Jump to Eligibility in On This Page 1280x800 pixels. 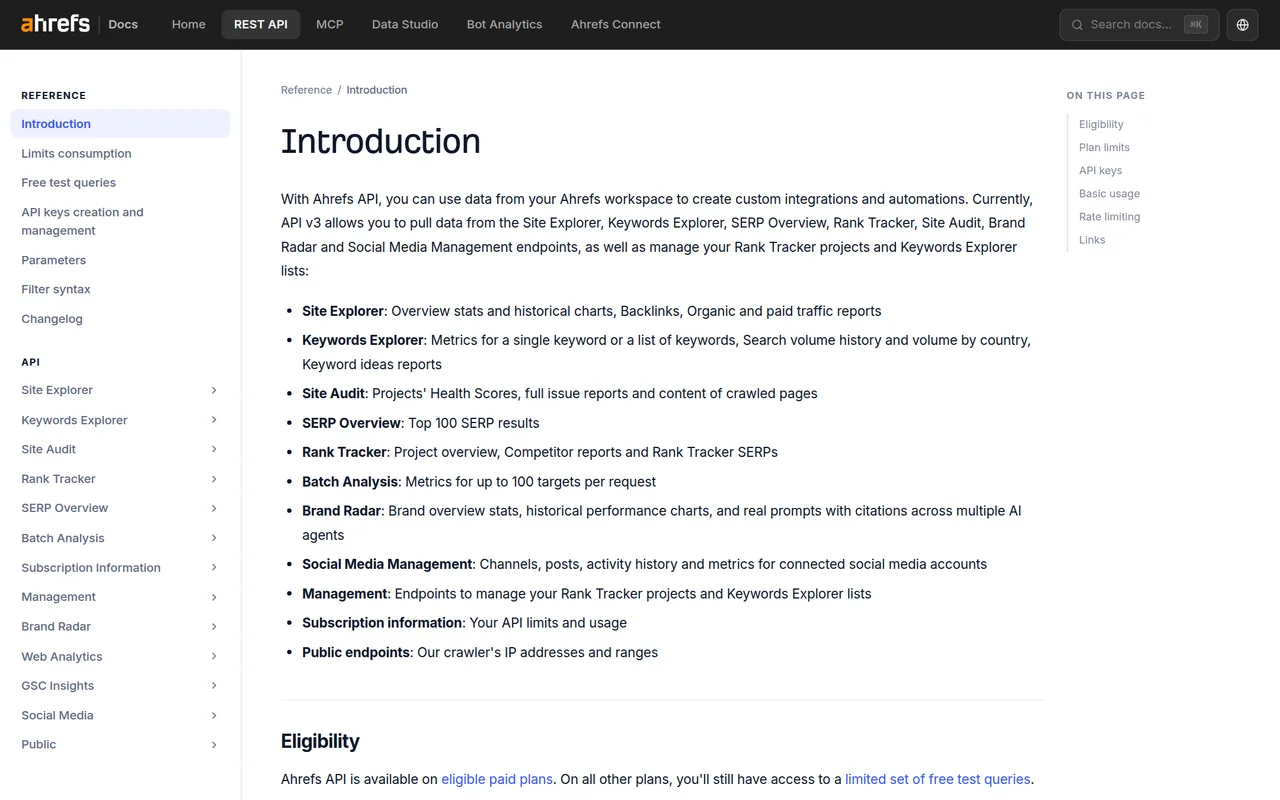(1101, 124)
